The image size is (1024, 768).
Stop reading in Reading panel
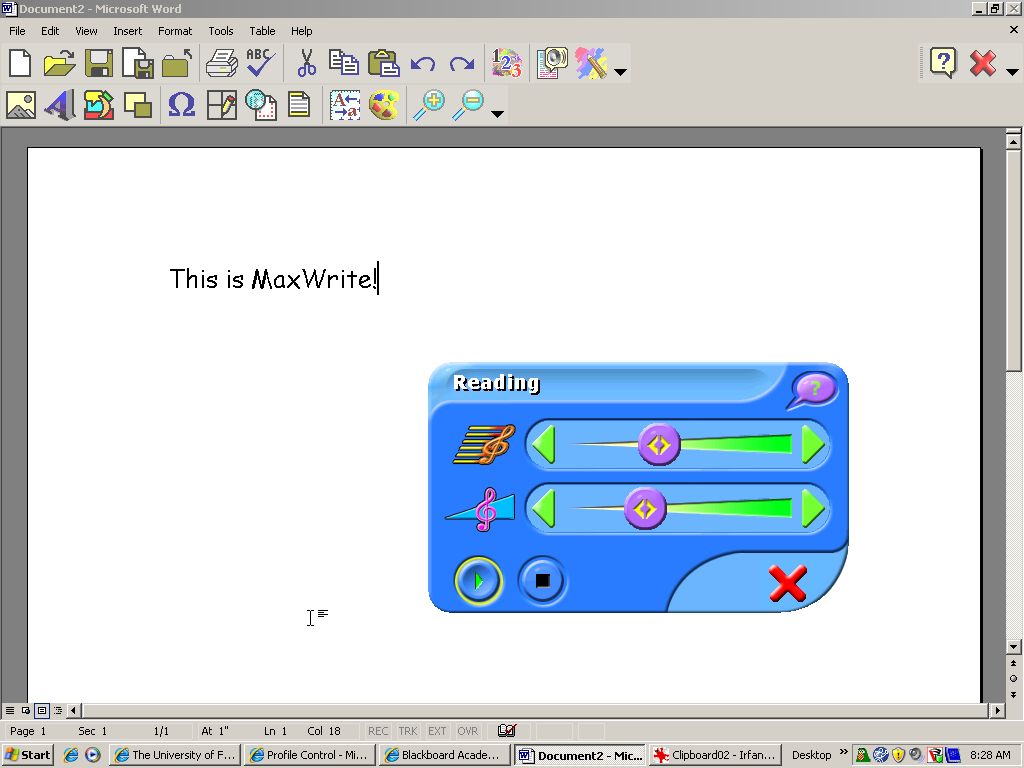[542, 581]
